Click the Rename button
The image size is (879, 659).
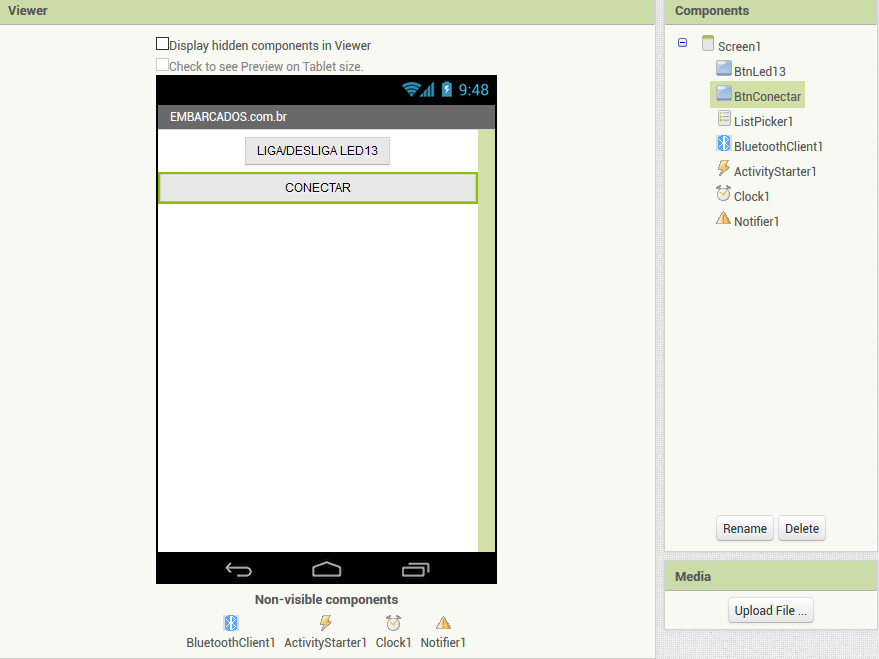744,528
